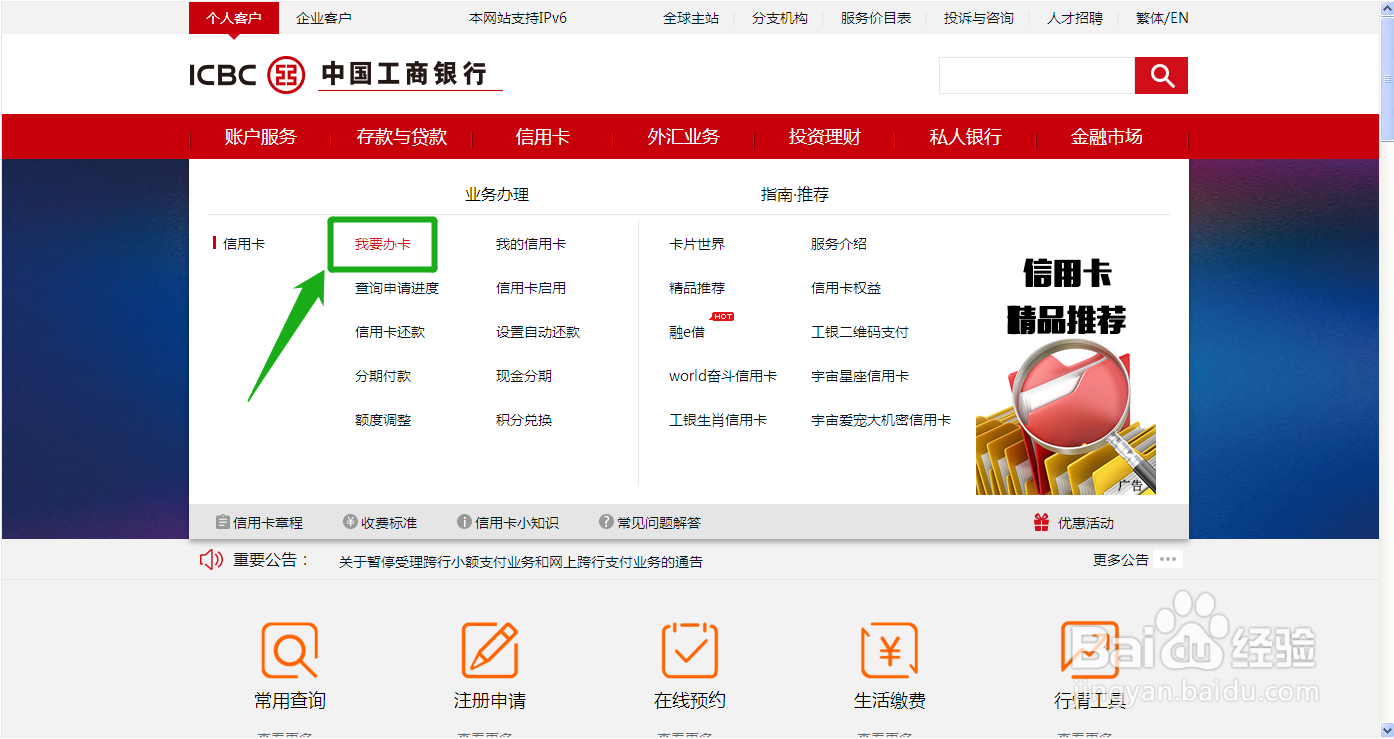Open 设置自动还款
Image resolution: width=1394 pixels, height=739 pixels.
538,332
